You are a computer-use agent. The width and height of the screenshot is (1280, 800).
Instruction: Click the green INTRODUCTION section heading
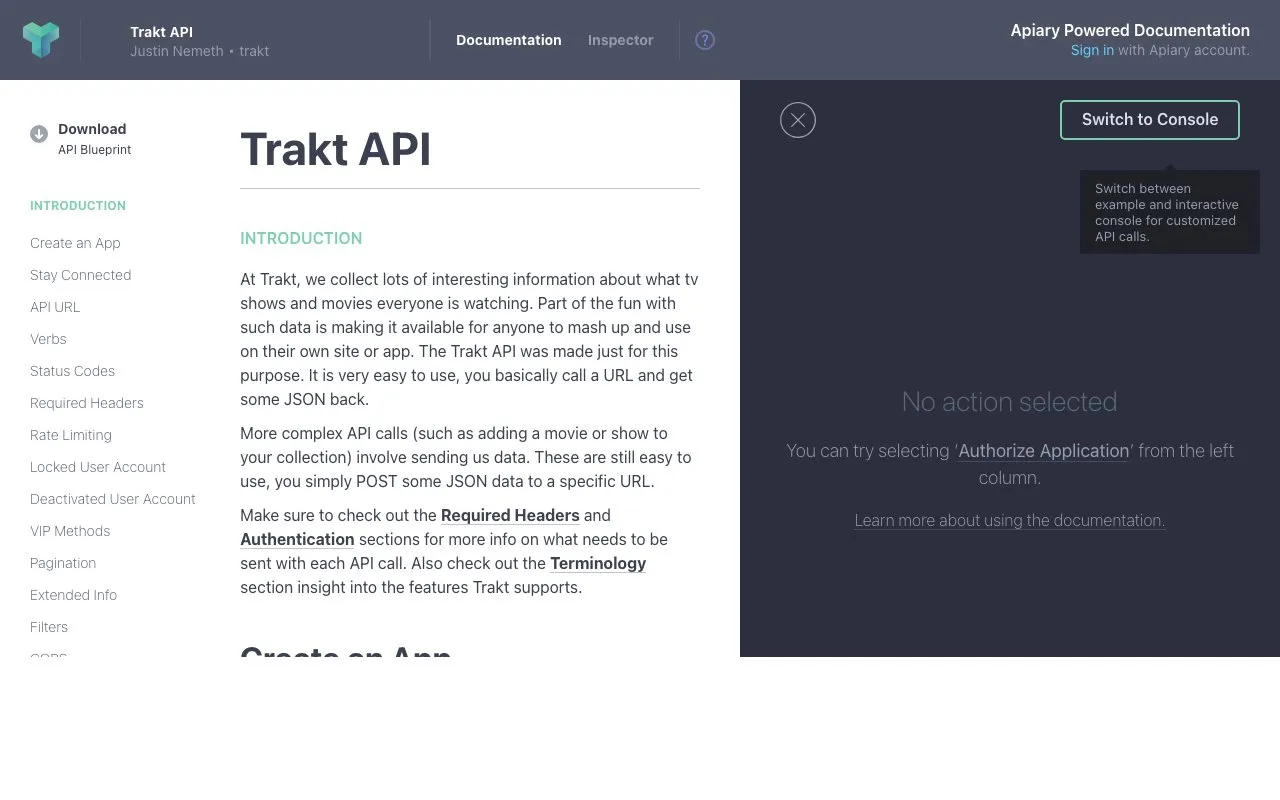coord(301,238)
